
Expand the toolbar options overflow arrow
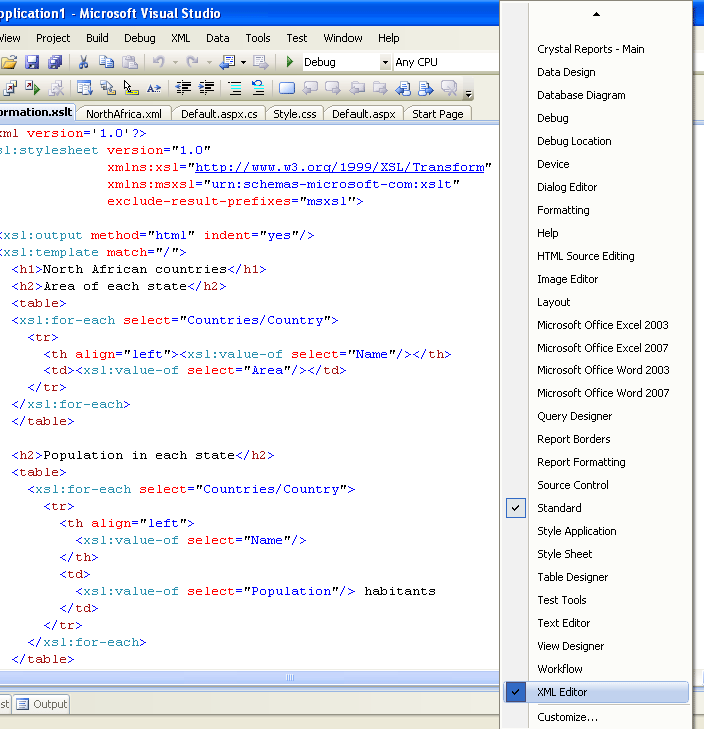[x=469, y=93]
